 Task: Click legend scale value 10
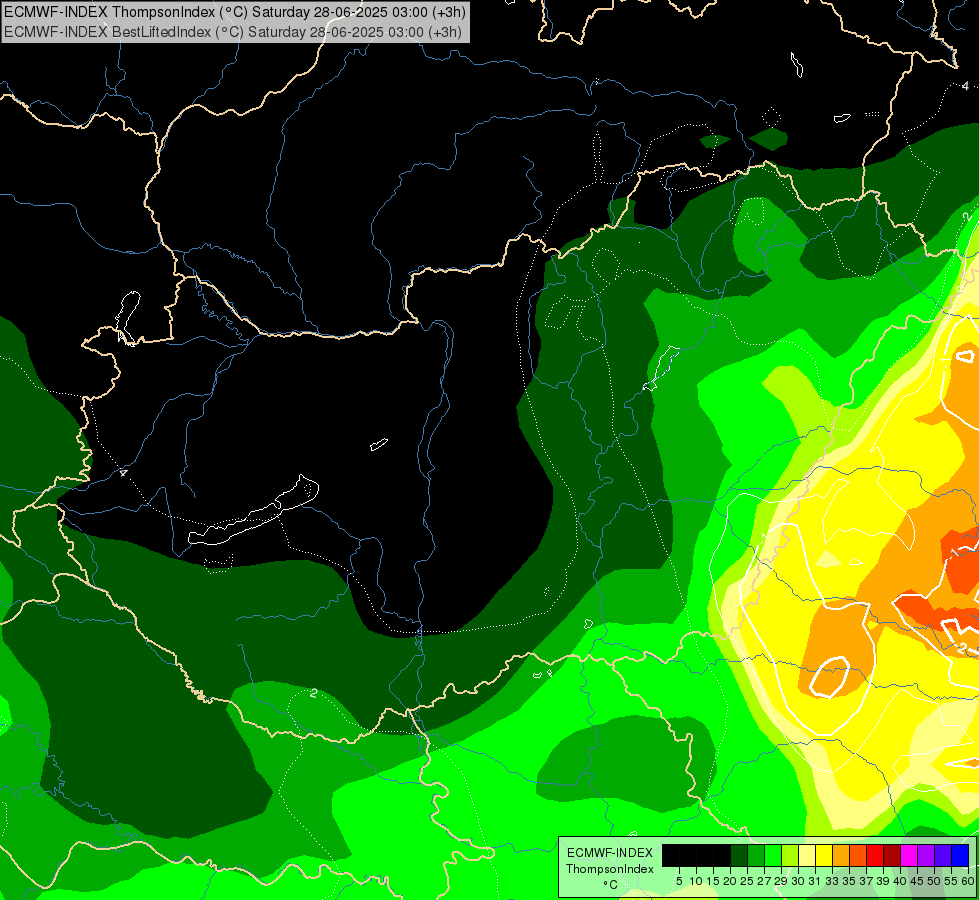pyautogui.click(x=696, y=881)
